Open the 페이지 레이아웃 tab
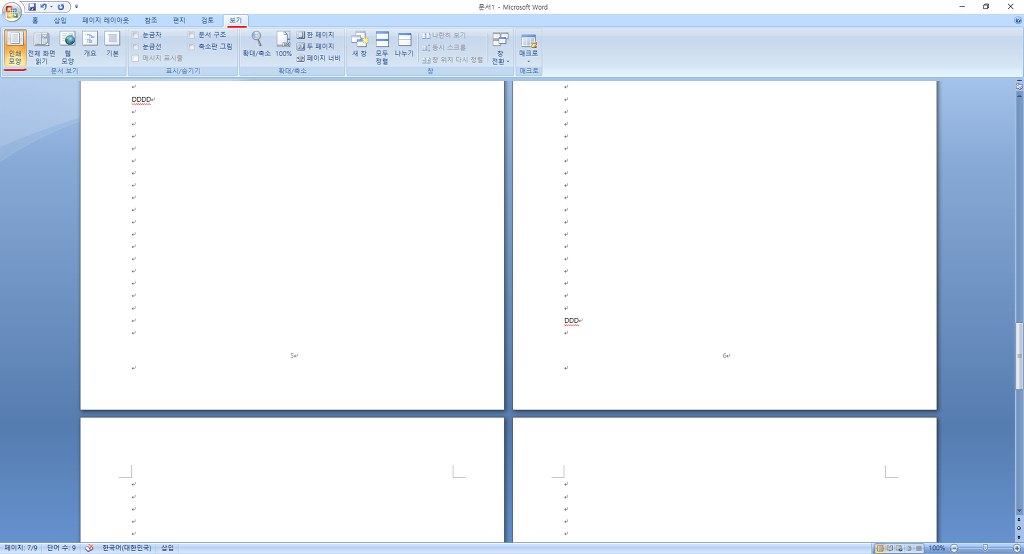The height and width of the screenshot is (554, 1024). pyautogui.click(x=105, y=21)
